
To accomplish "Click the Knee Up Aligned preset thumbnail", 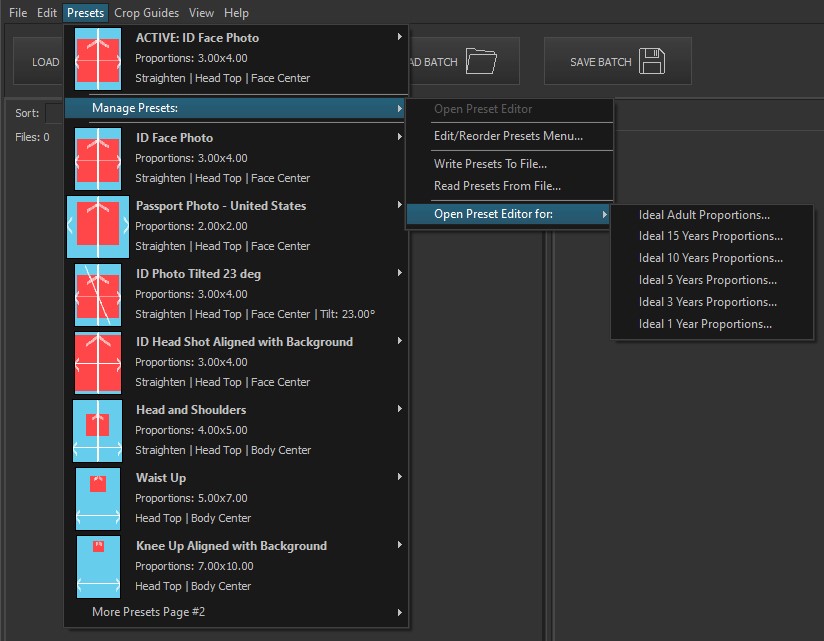I will [x=97, y=566].
